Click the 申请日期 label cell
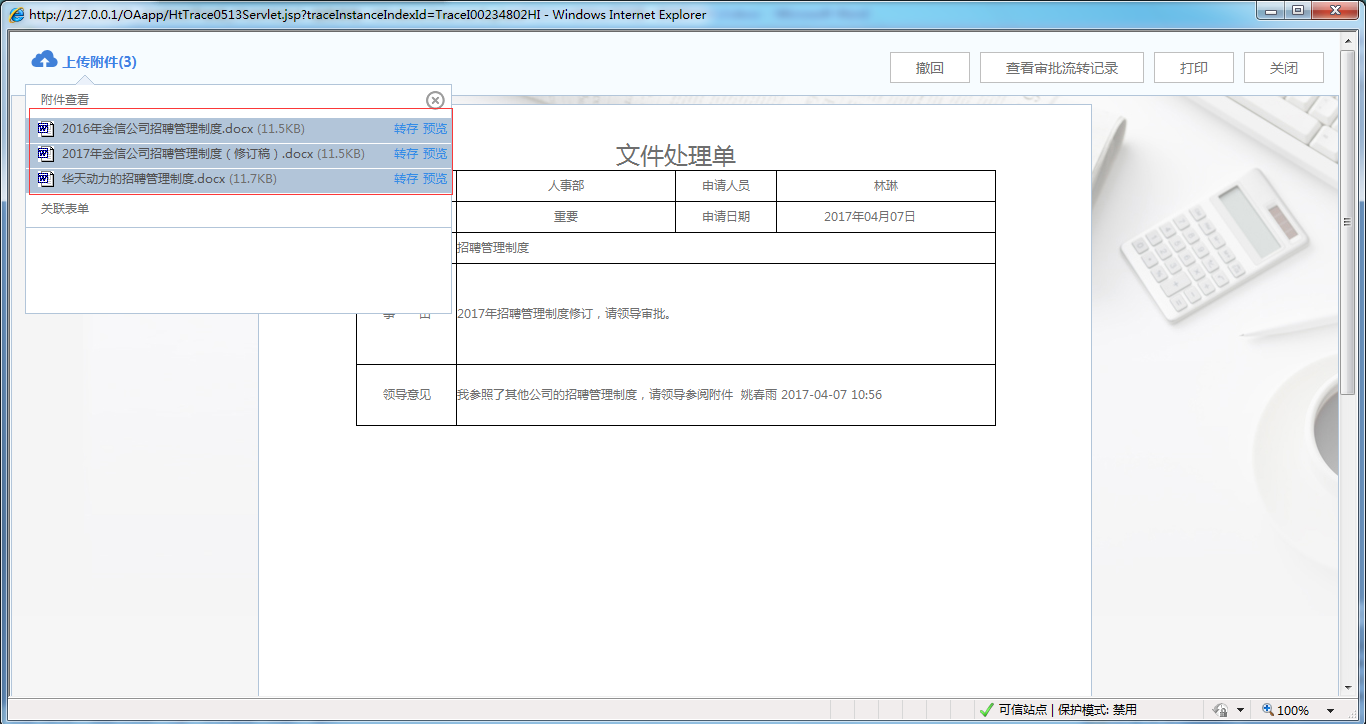 click(x=726, y=217)
